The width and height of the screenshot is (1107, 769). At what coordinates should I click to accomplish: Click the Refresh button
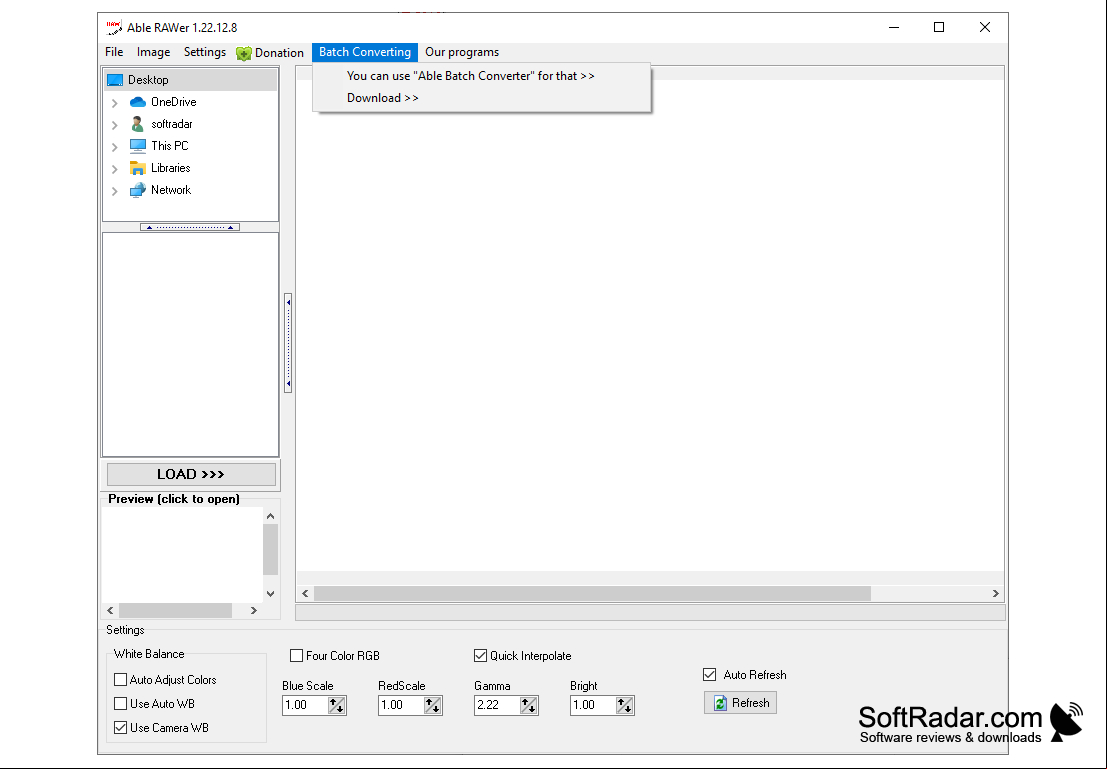[740, 703]
